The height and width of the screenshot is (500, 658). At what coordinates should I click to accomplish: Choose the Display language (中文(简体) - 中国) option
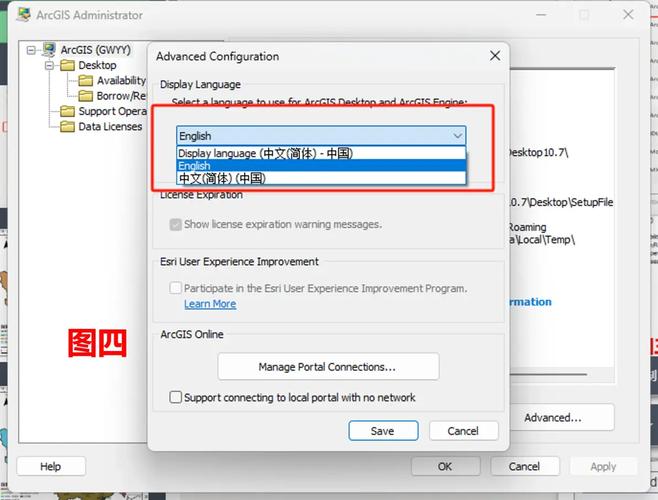321,153
